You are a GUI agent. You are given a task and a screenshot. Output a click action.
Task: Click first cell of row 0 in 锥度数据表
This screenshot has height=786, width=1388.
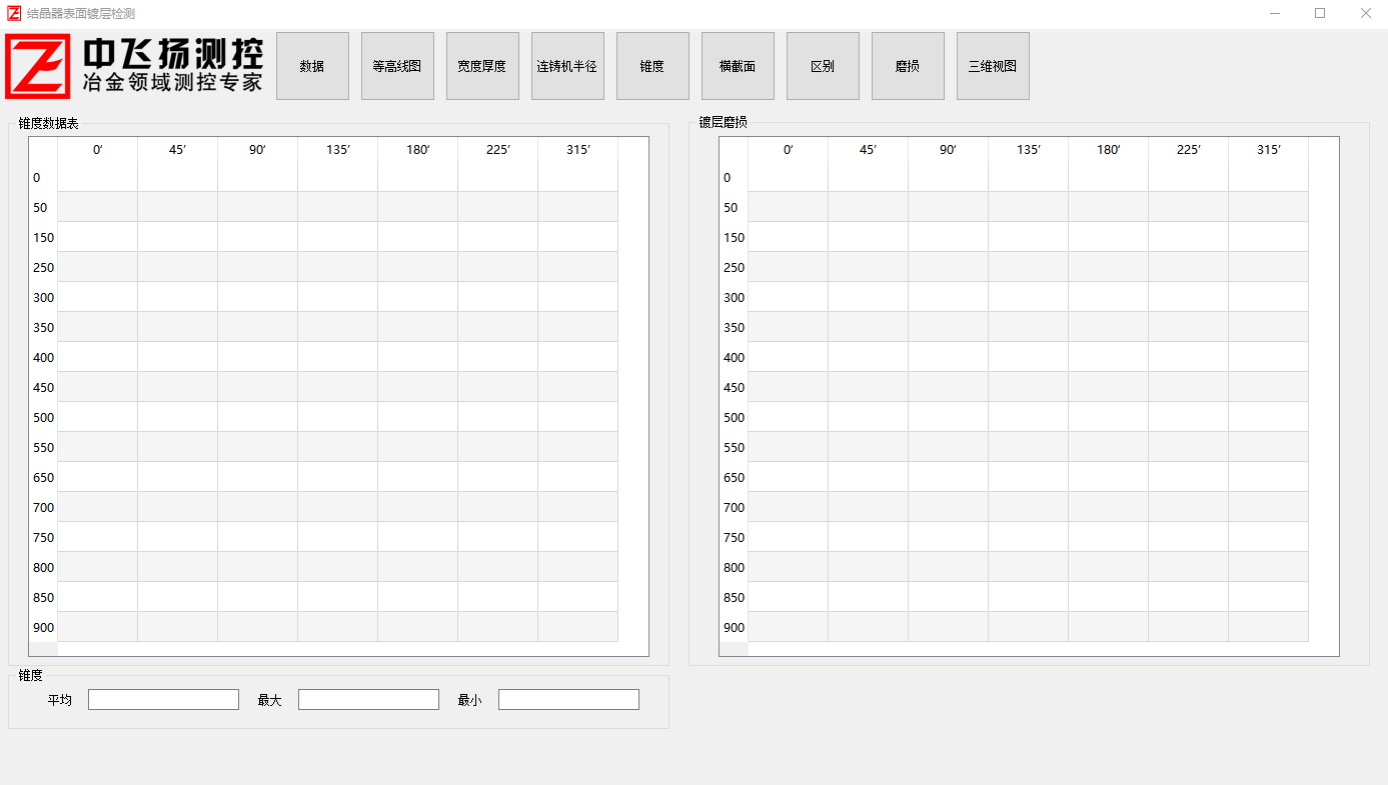coord(98,177)
